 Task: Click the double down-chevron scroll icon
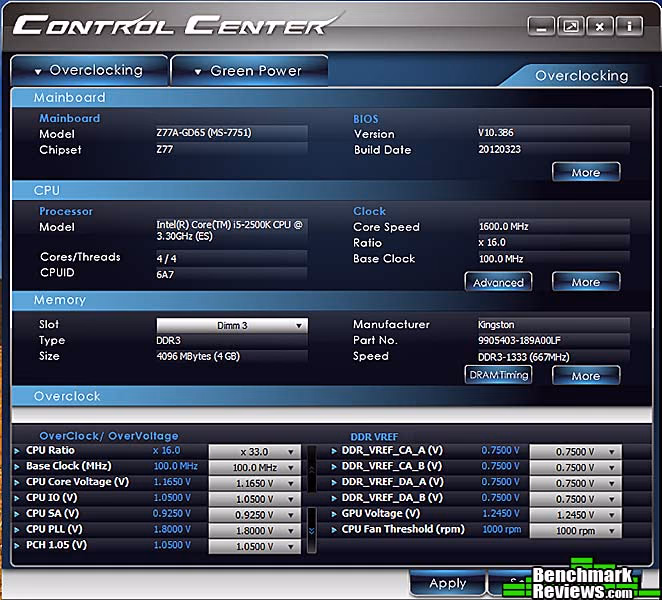point(312,531)
